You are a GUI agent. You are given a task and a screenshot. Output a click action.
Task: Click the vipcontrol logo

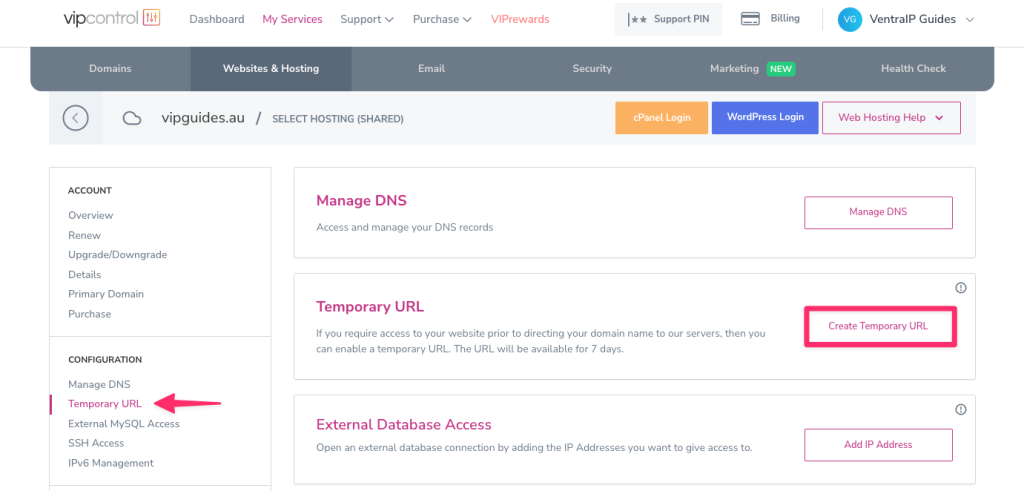click(112, 18)
